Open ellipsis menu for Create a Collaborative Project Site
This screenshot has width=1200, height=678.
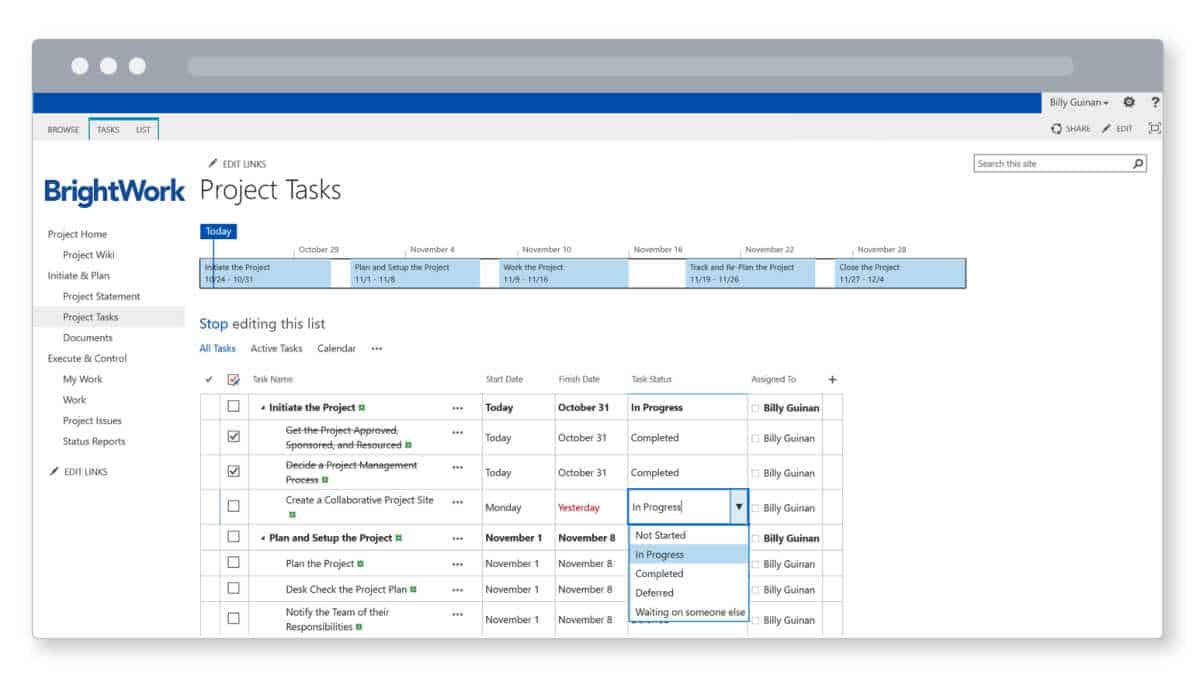(457, 502)
